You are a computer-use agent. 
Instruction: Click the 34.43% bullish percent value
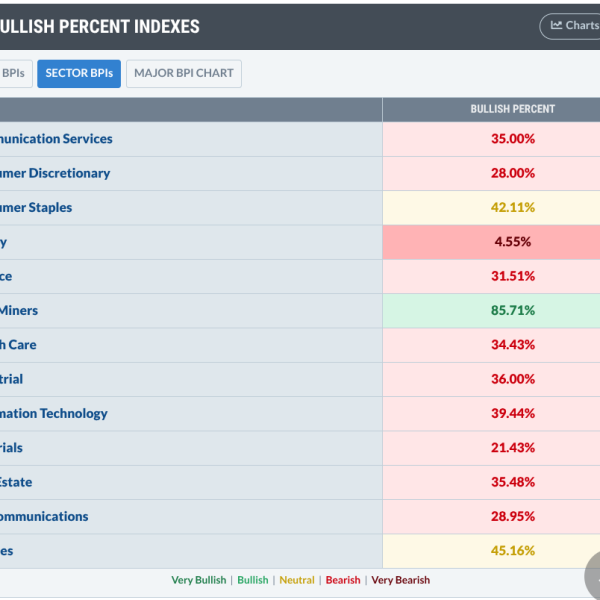513,345
